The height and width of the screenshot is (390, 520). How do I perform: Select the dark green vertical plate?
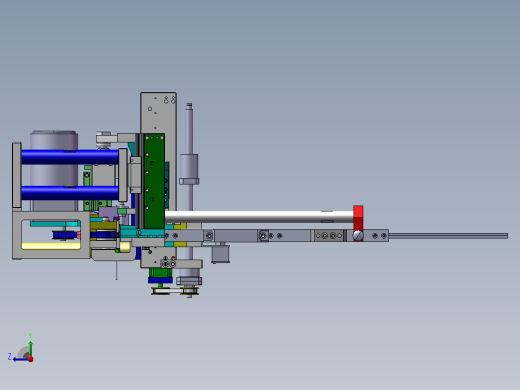point(154,181)
